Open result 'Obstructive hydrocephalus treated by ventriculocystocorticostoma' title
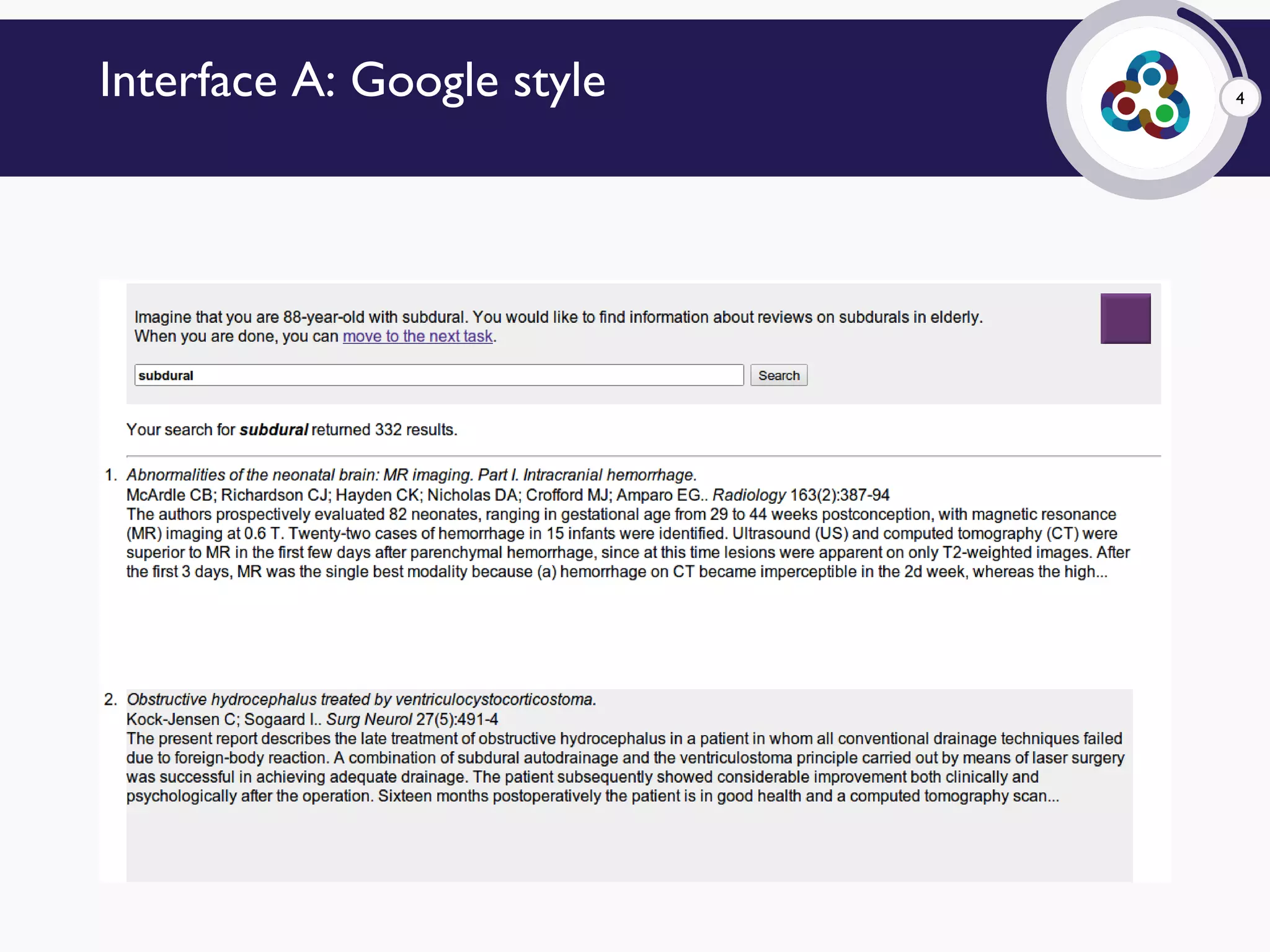 [362, 699]
